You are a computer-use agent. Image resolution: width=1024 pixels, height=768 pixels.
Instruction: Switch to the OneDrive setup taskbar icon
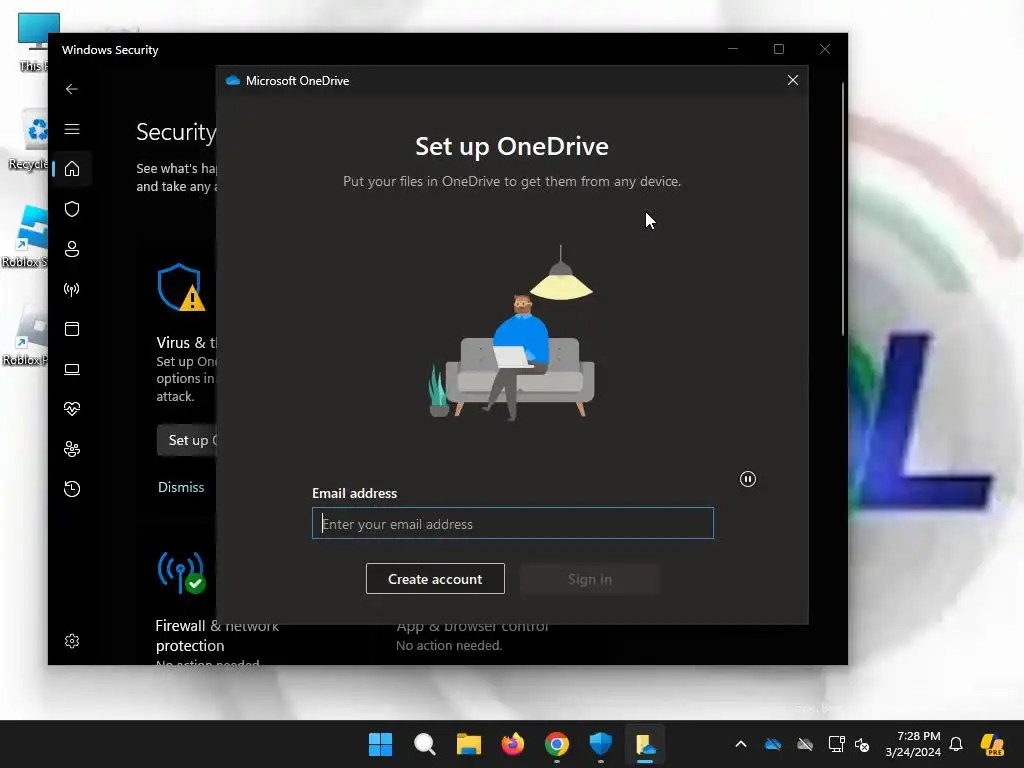click(645, 744)
